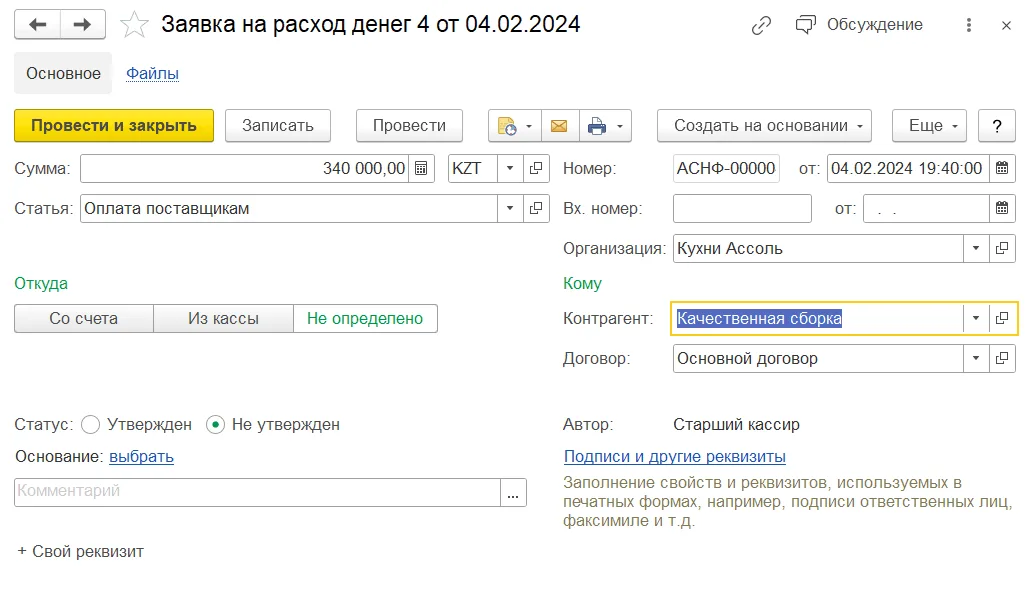Open Подписи и другие реквизиты link
This screenshot has width=1035, height=613.
[x=675, y=457]
